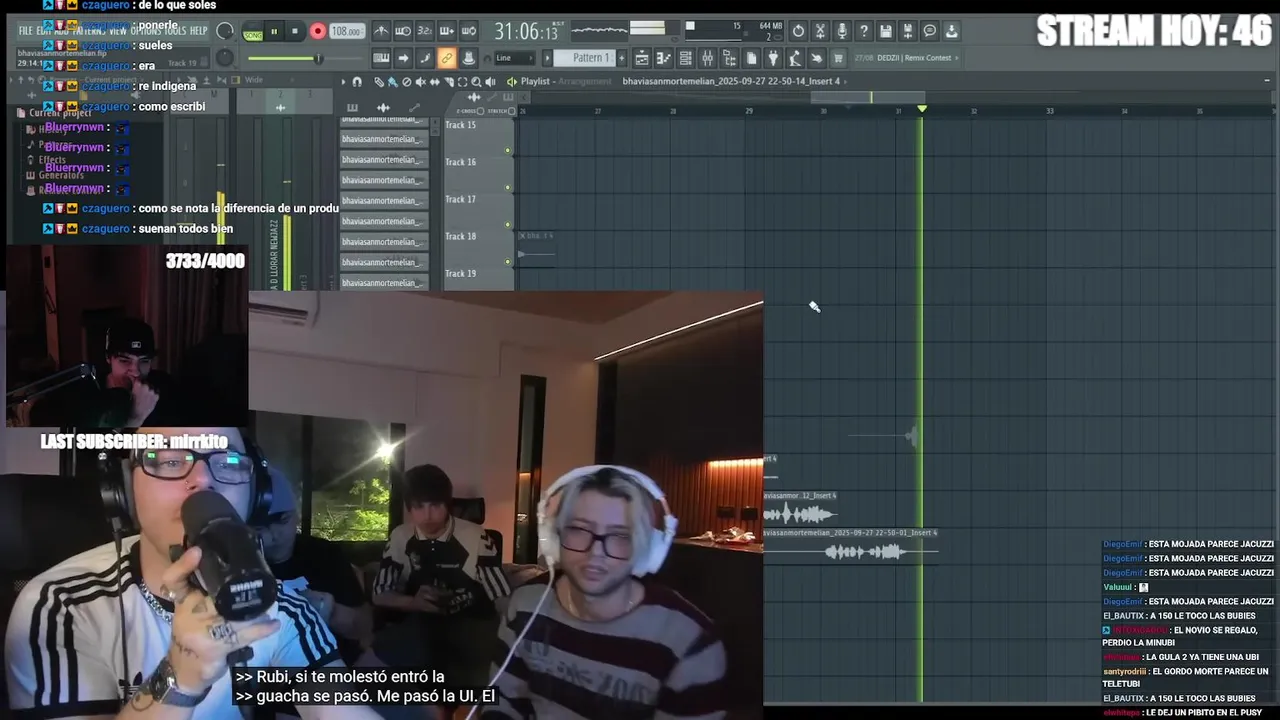Screen dimensions: 1280x720
Task: Open tempo tapper icon
Action: point(795,58)
